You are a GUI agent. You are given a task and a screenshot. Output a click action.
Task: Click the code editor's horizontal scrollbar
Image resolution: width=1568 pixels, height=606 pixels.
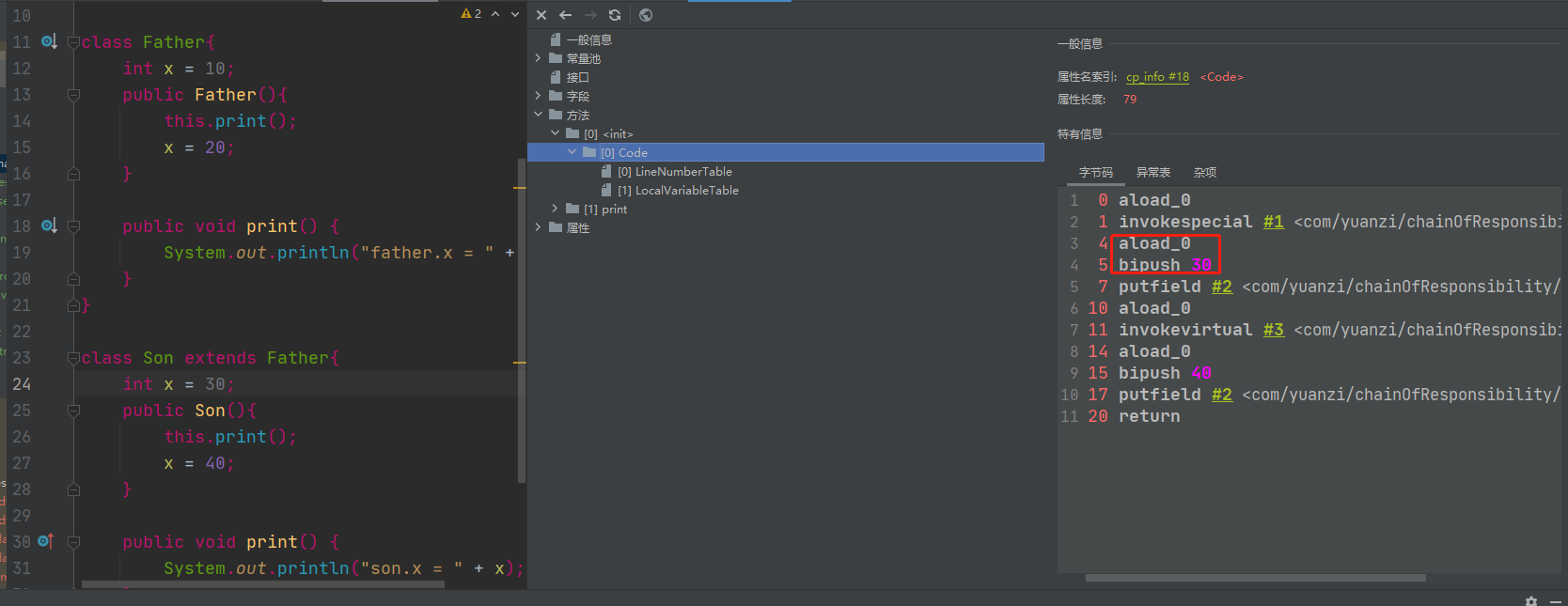(263, 584)
